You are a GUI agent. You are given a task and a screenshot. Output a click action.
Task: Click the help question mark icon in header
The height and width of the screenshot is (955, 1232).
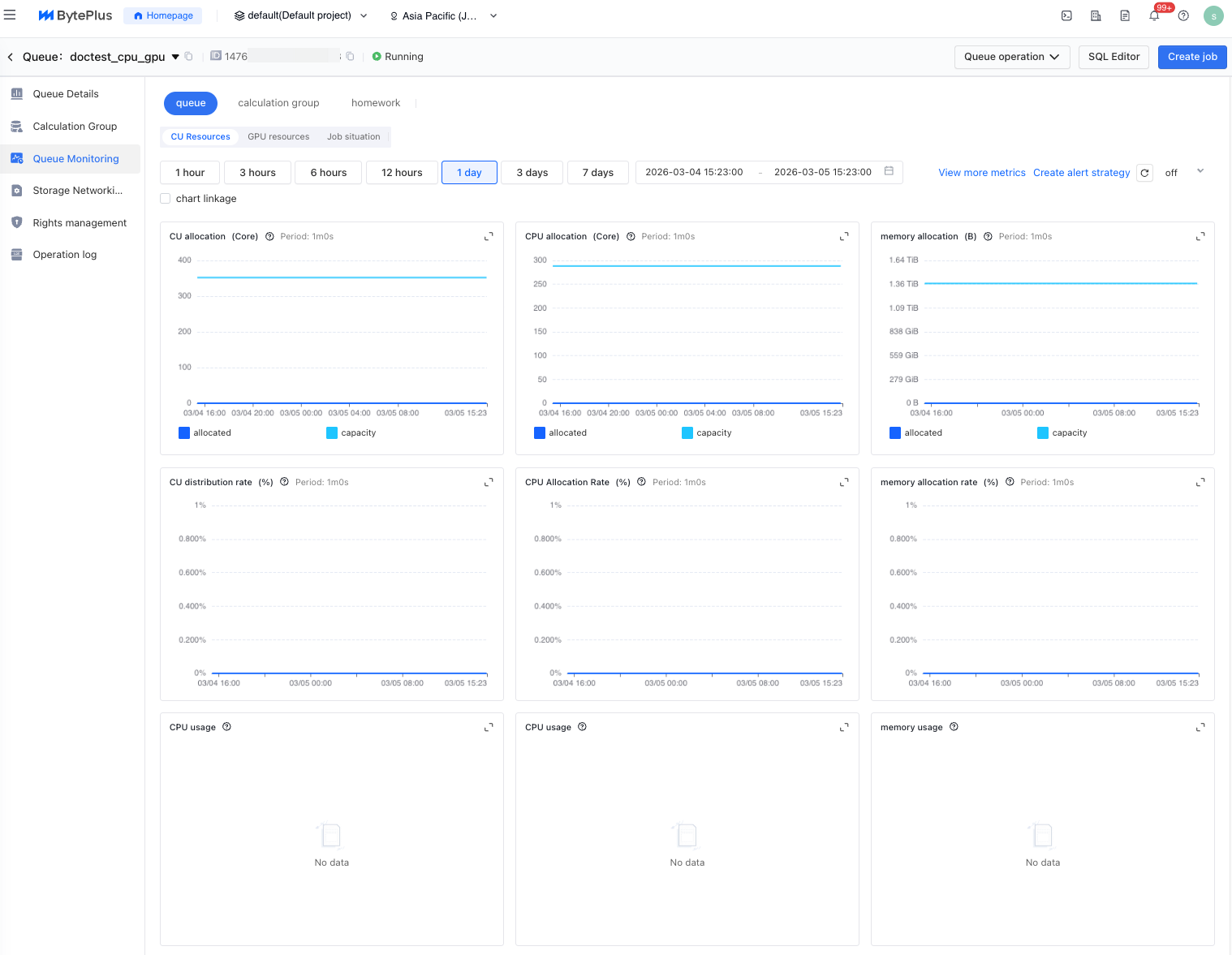tap(1183, 15)
